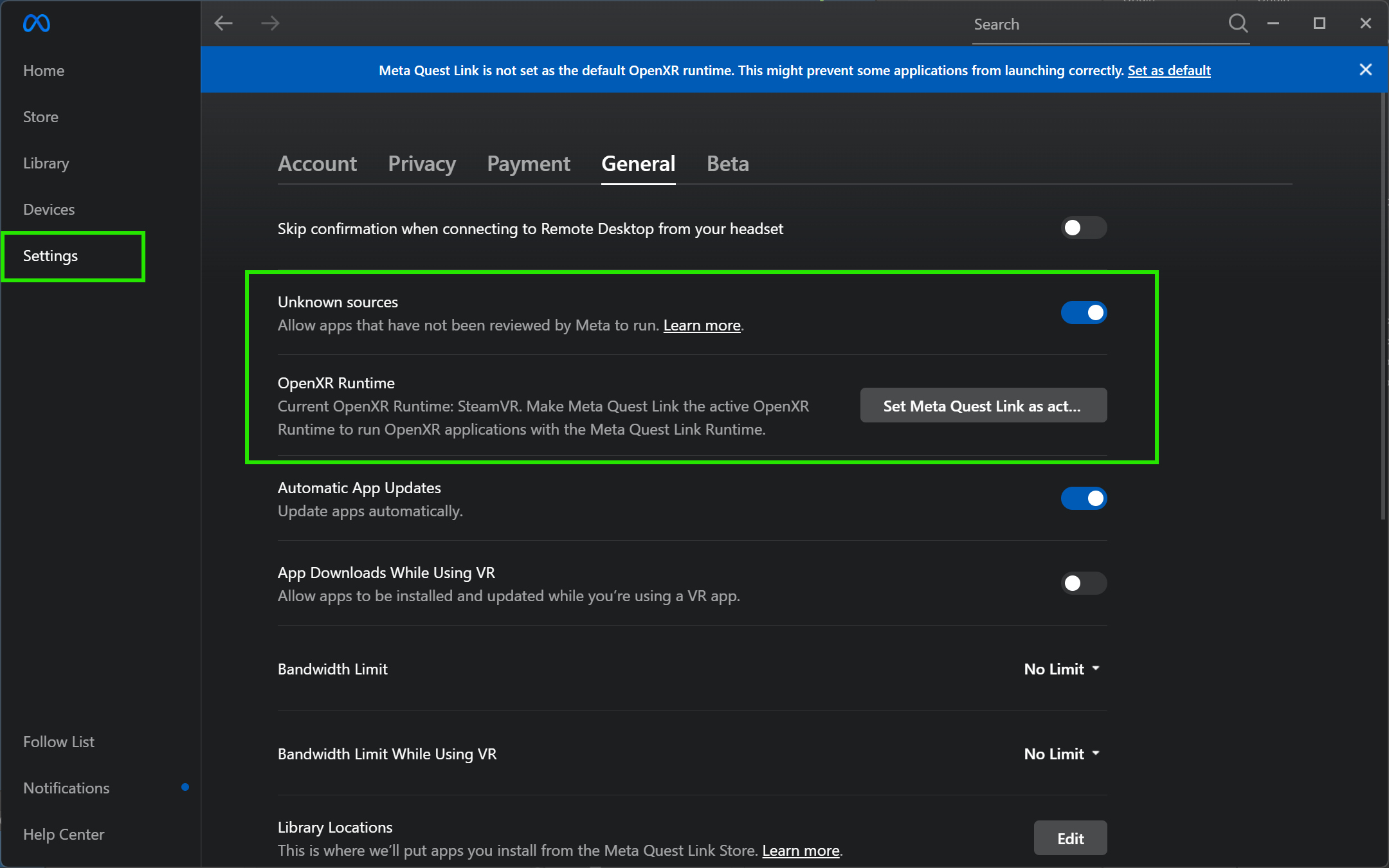Maximize the Meta Quest Link window
The image size is (1389, 868).
(1320, 24)
